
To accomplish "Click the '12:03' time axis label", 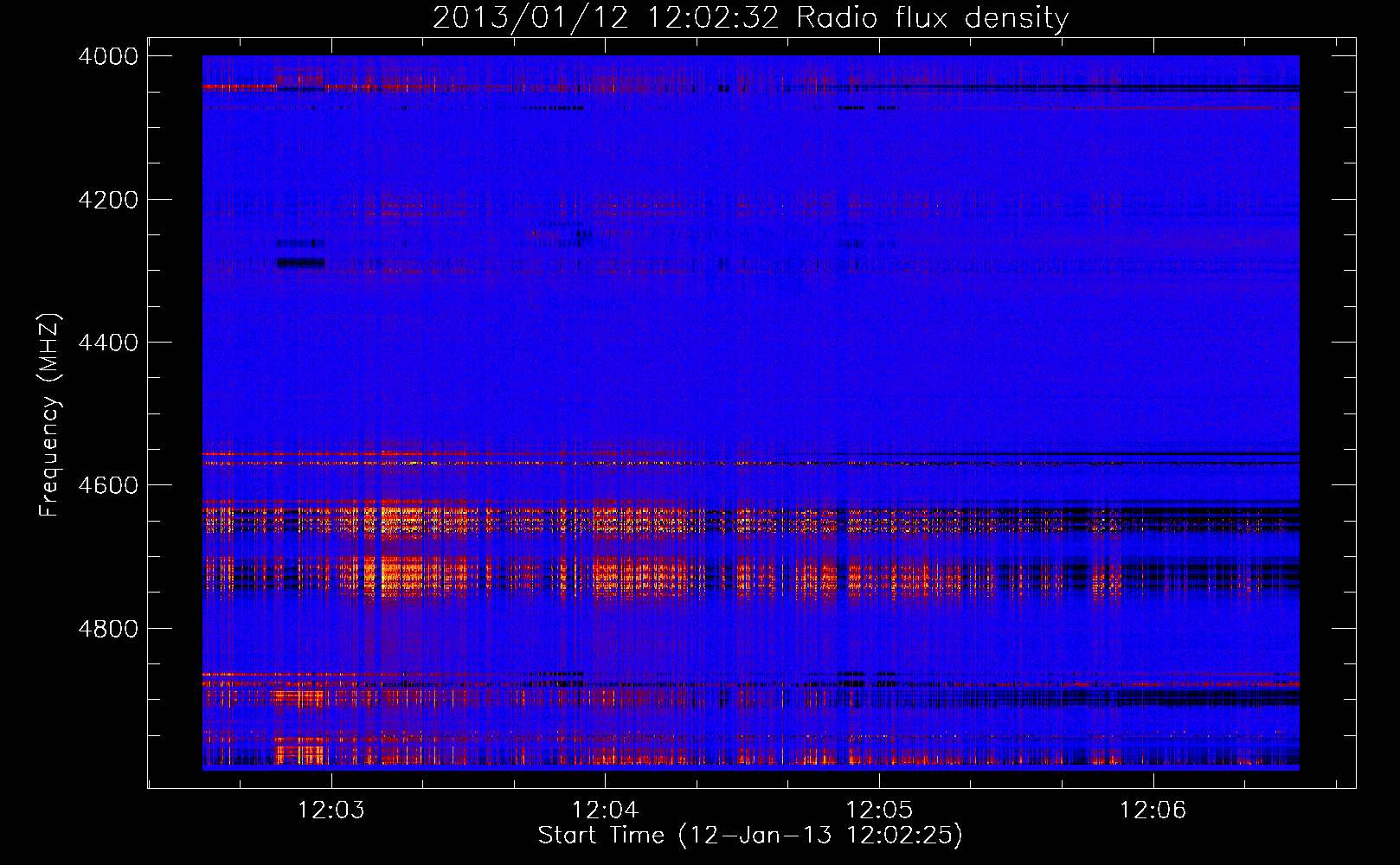I will coord(331,811).
